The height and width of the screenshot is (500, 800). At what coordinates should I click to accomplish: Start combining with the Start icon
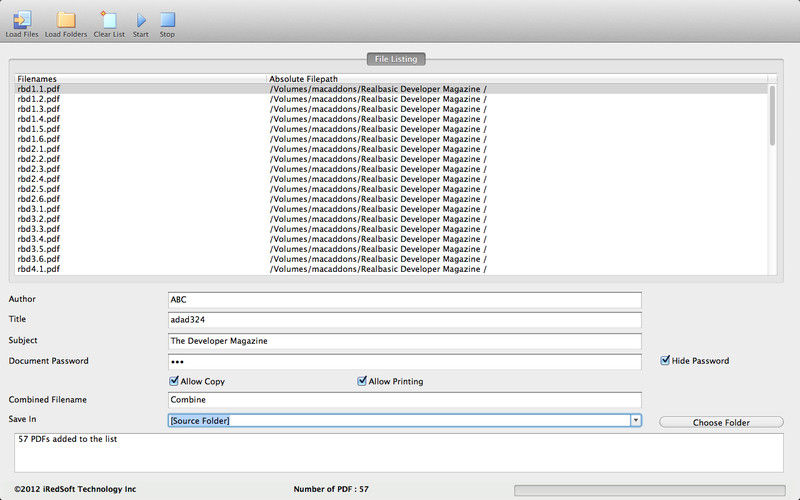(x=141, y=24)
